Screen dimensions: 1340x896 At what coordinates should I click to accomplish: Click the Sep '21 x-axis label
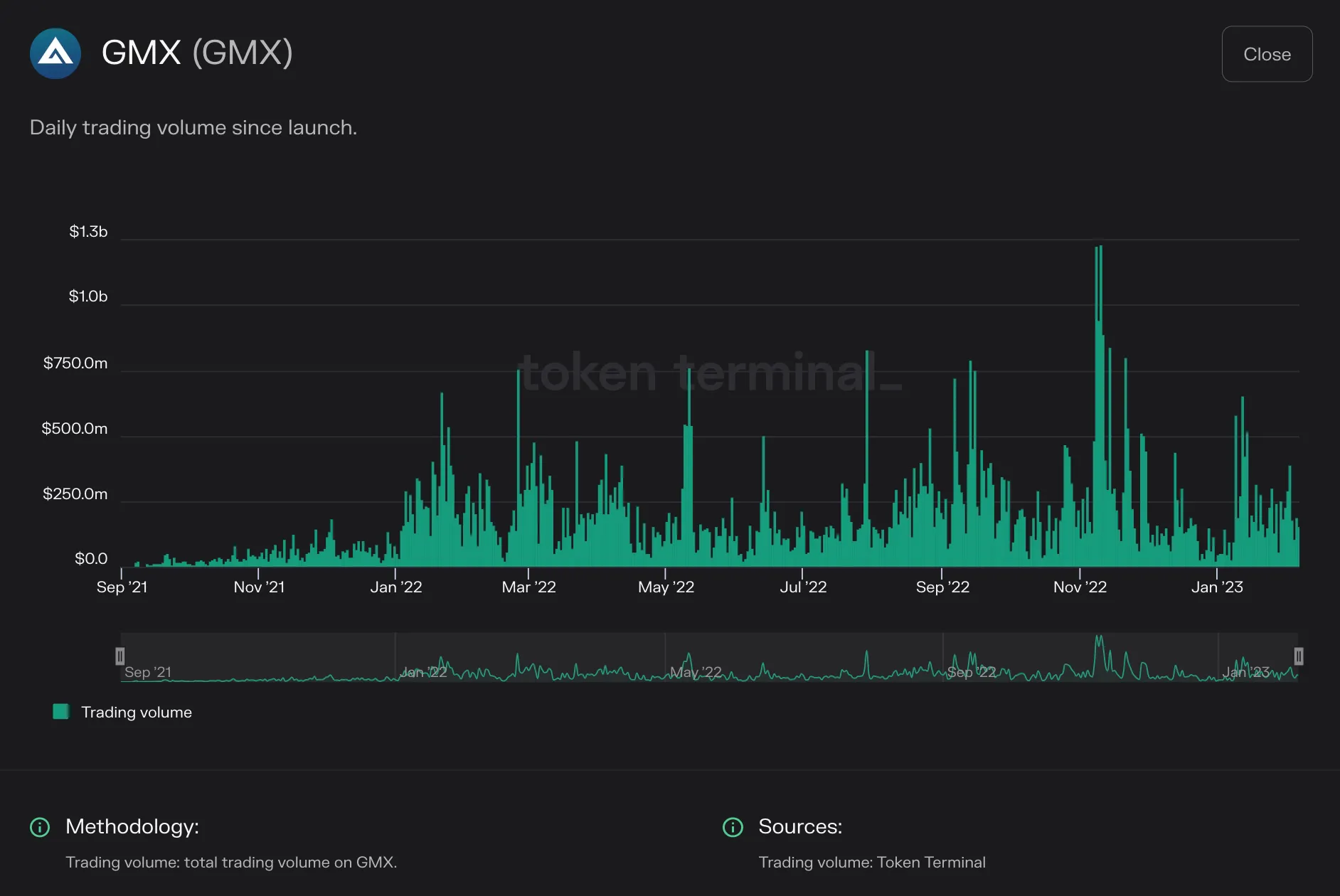122,587
